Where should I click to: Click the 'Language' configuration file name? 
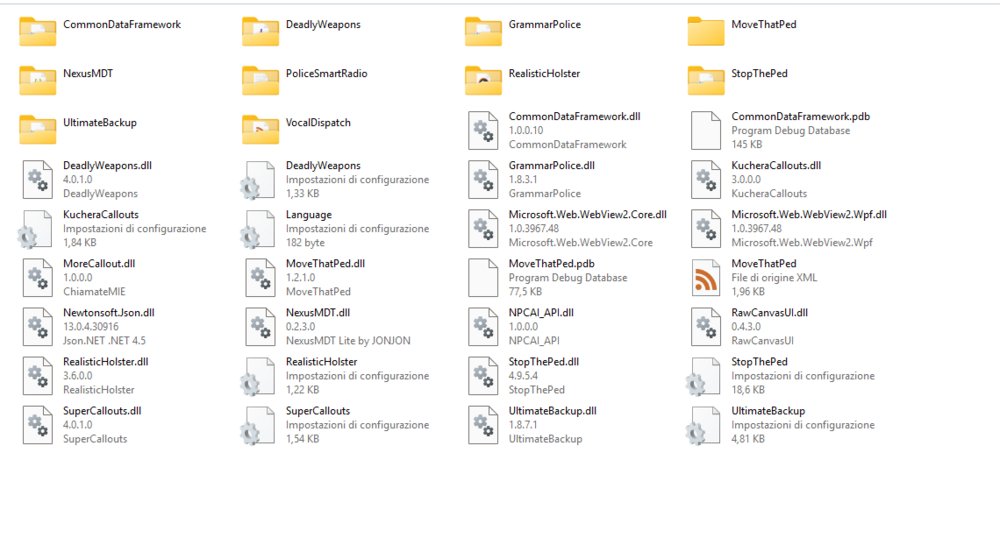pos(309,215)
